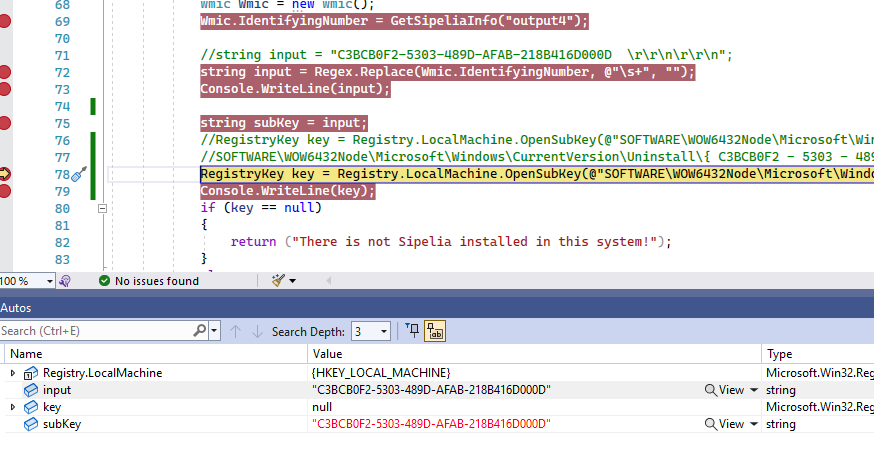The width and height of the screenshot is (874, 459).
Task: Click View visualizer for input value
Action: point(725,390)
